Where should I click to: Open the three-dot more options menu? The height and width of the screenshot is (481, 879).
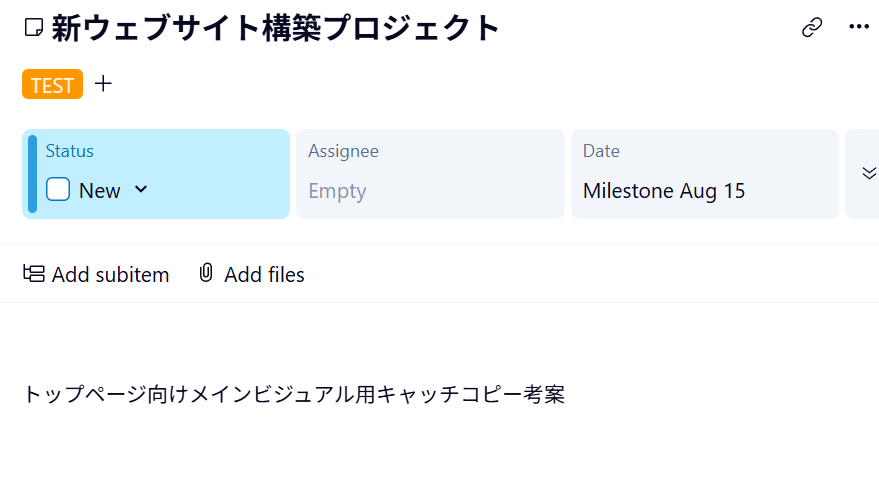click(x=859, y=28)
